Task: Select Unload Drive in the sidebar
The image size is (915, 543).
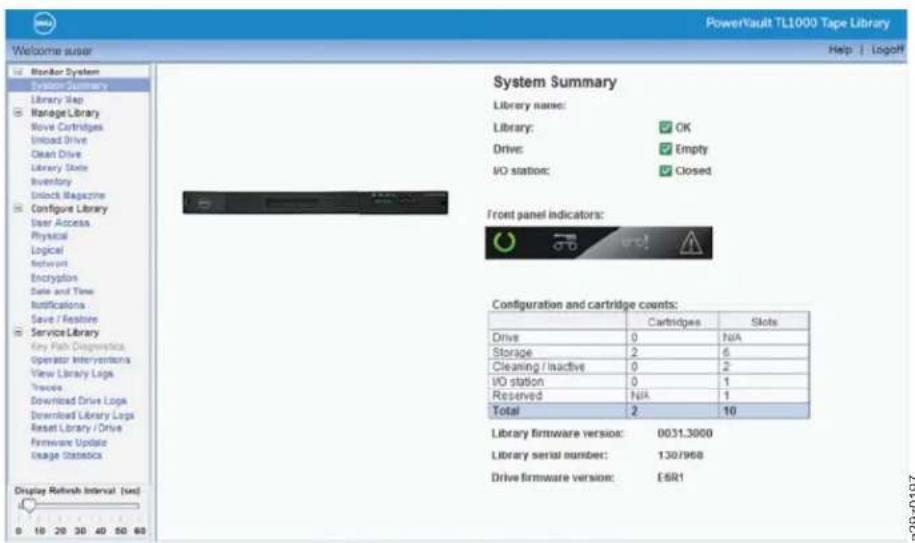Action: (58, 141)
